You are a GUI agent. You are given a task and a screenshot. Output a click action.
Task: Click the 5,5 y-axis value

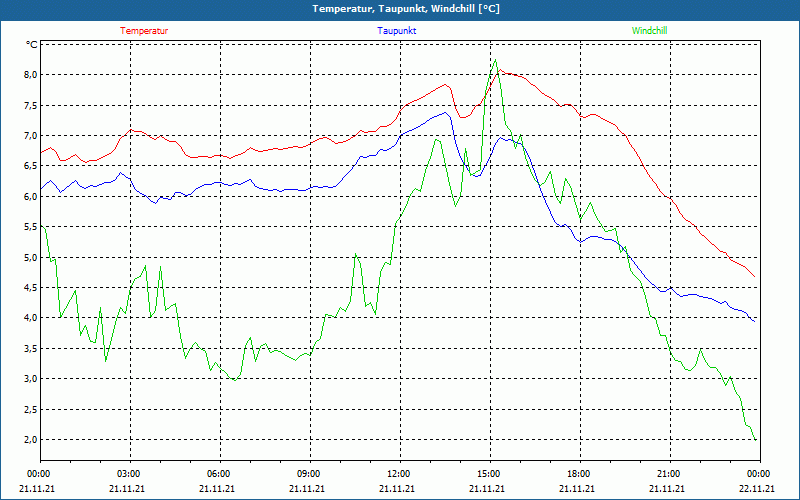point(31,227)
